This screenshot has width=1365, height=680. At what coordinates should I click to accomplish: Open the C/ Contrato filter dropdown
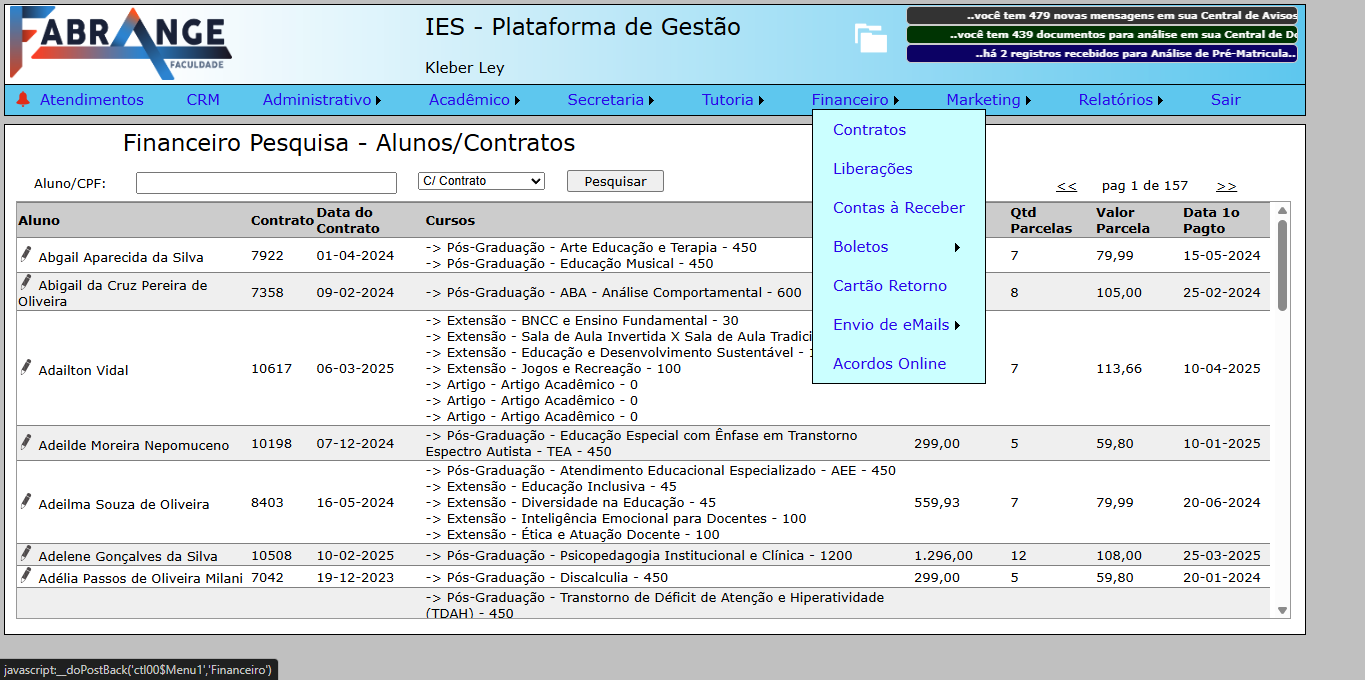click(x=481, y=181)
